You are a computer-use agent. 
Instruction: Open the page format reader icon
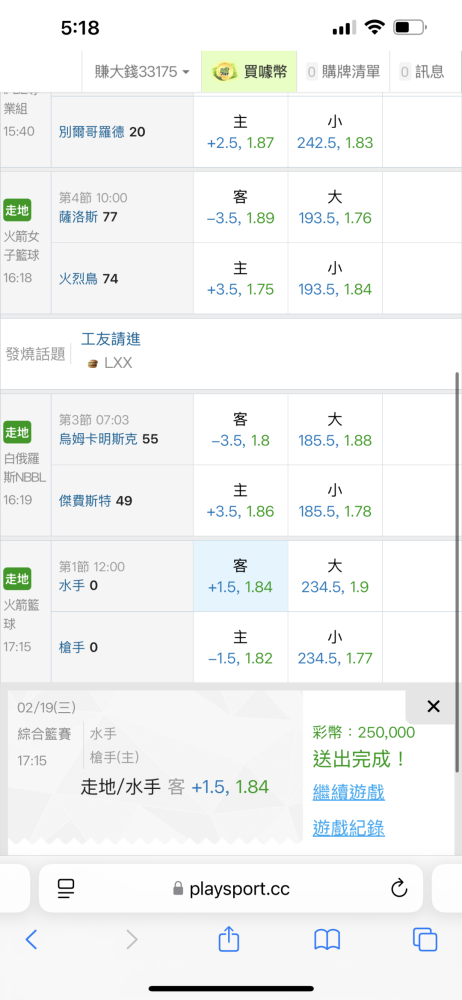coord(66,888)
